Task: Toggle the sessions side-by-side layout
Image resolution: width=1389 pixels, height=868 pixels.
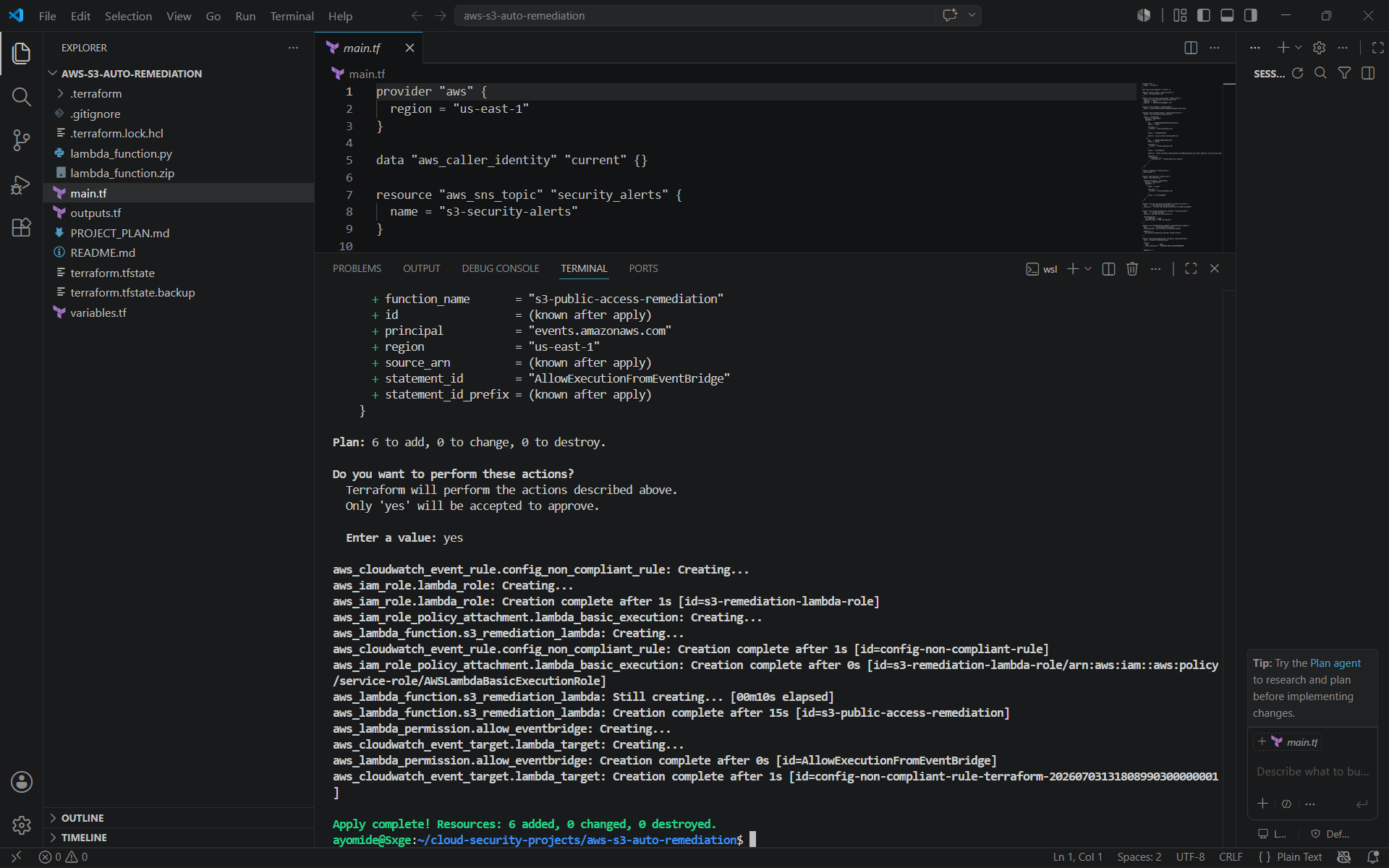Action: [x=1368, y=73]
